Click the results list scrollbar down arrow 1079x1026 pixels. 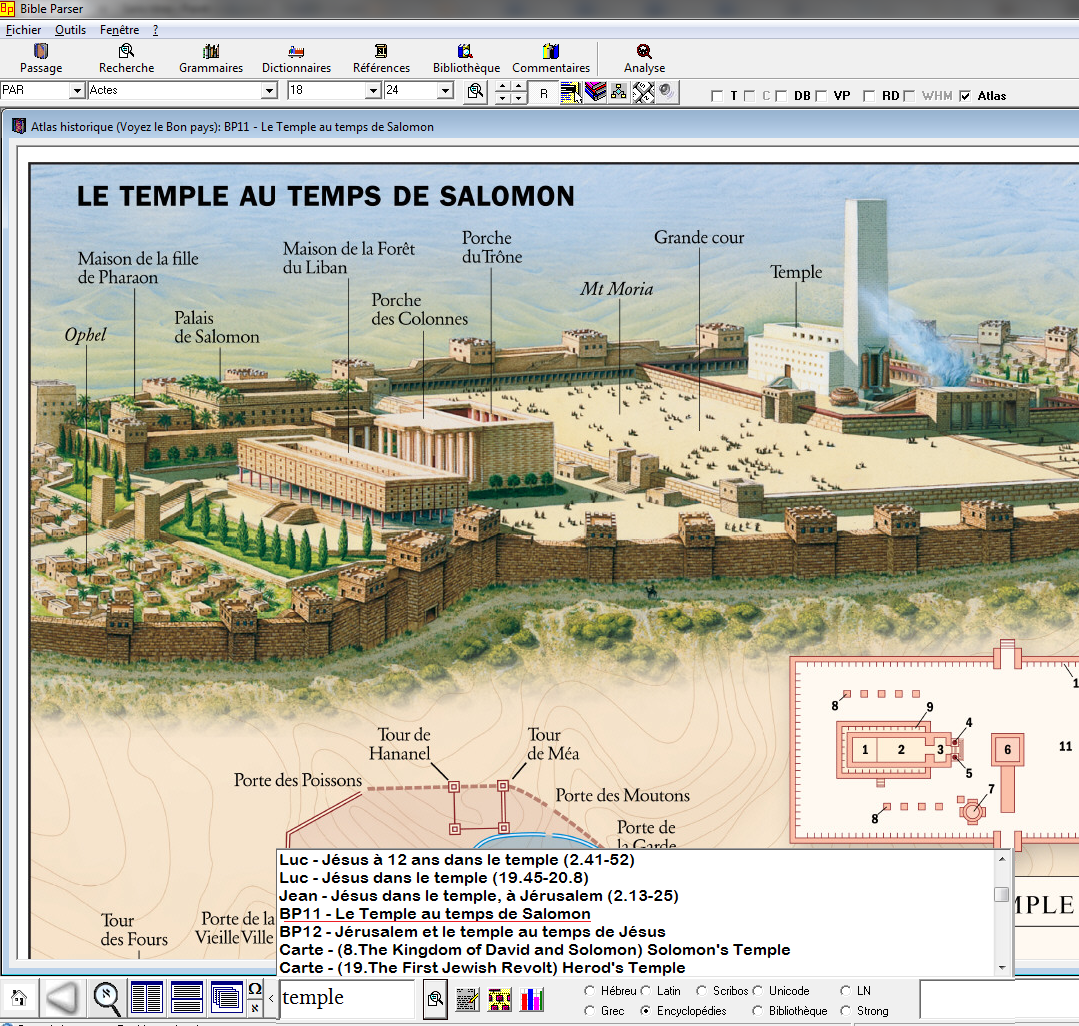pyautogui.click(x=1002, y=968)
